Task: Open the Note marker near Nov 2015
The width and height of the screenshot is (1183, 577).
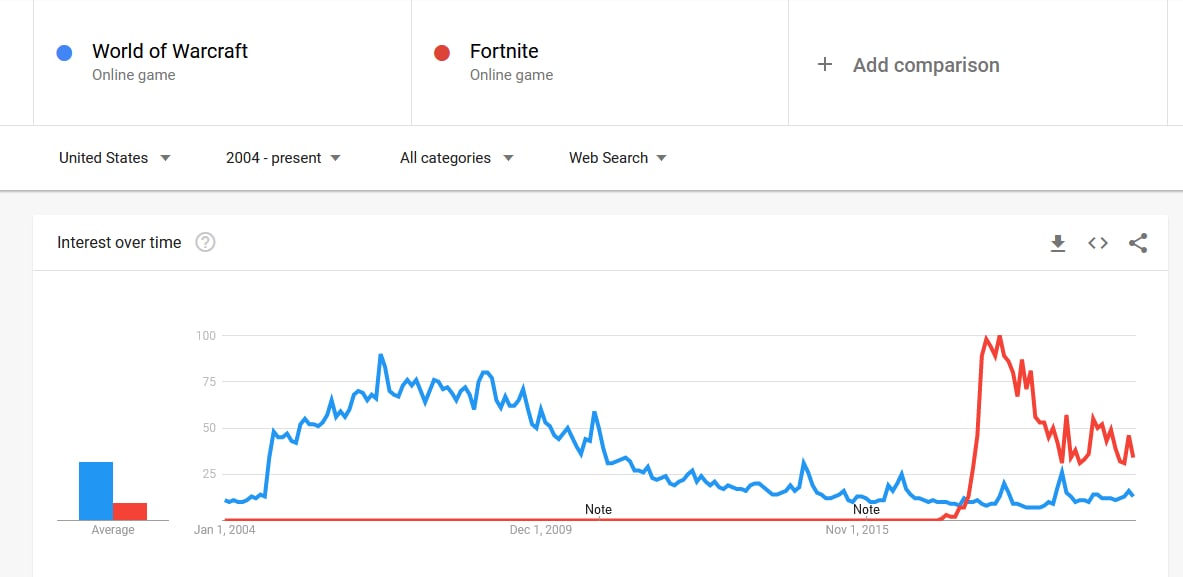Action: coord(866,510)
